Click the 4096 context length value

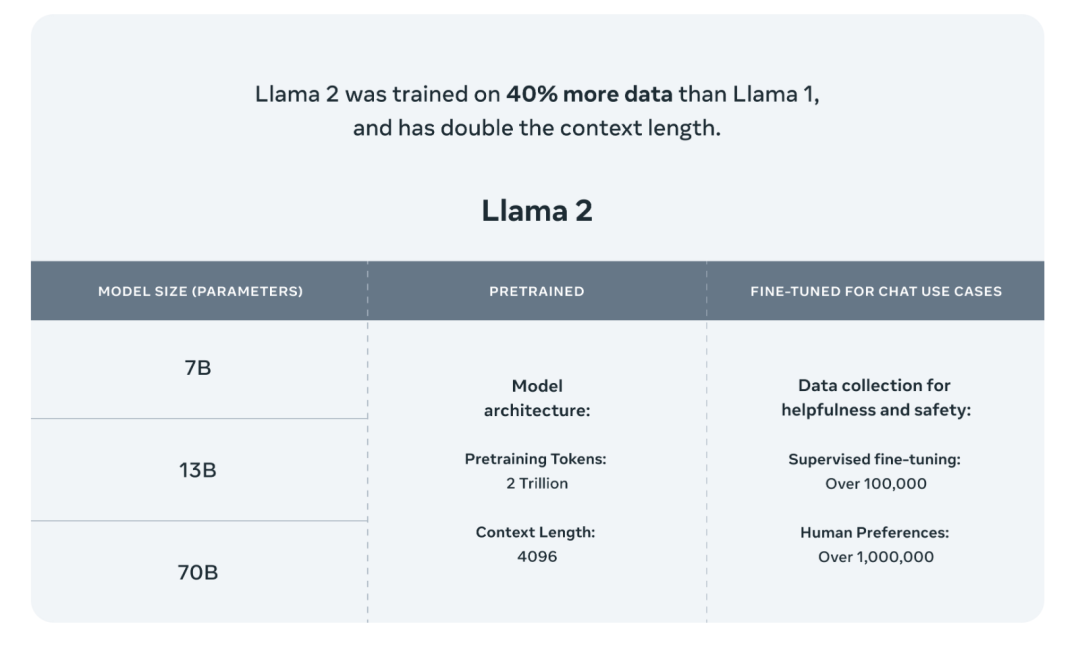click(x=537, y=557)
